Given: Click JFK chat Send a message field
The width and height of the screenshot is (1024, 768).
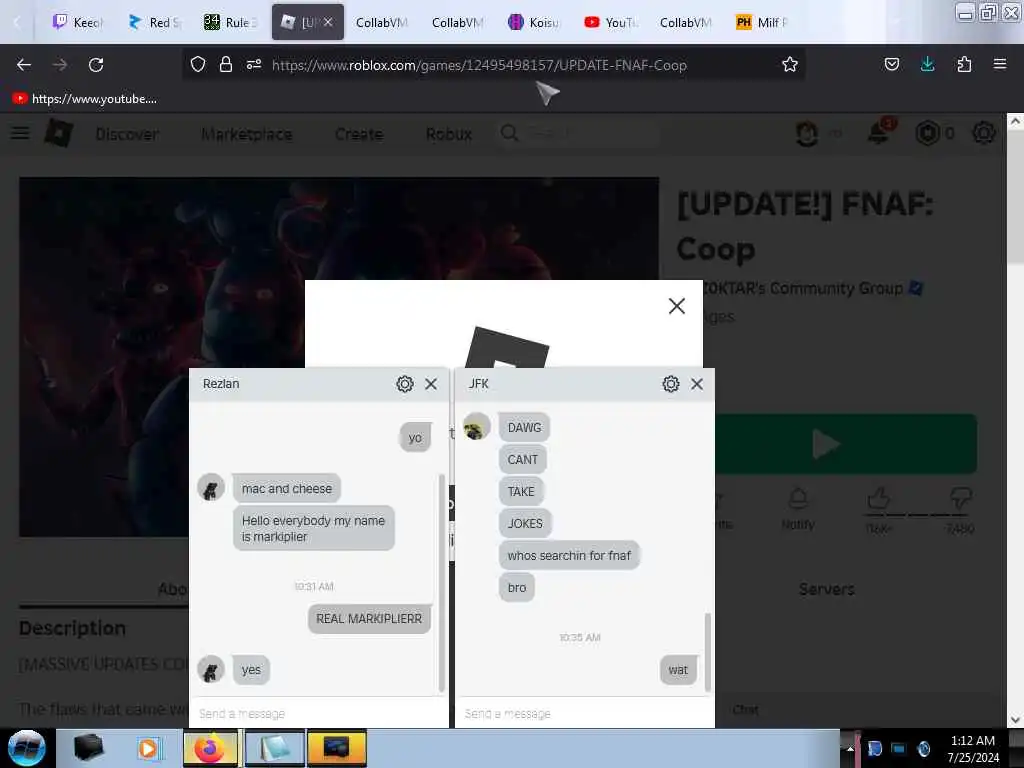Looking at the screenshot, I should 584,713.
